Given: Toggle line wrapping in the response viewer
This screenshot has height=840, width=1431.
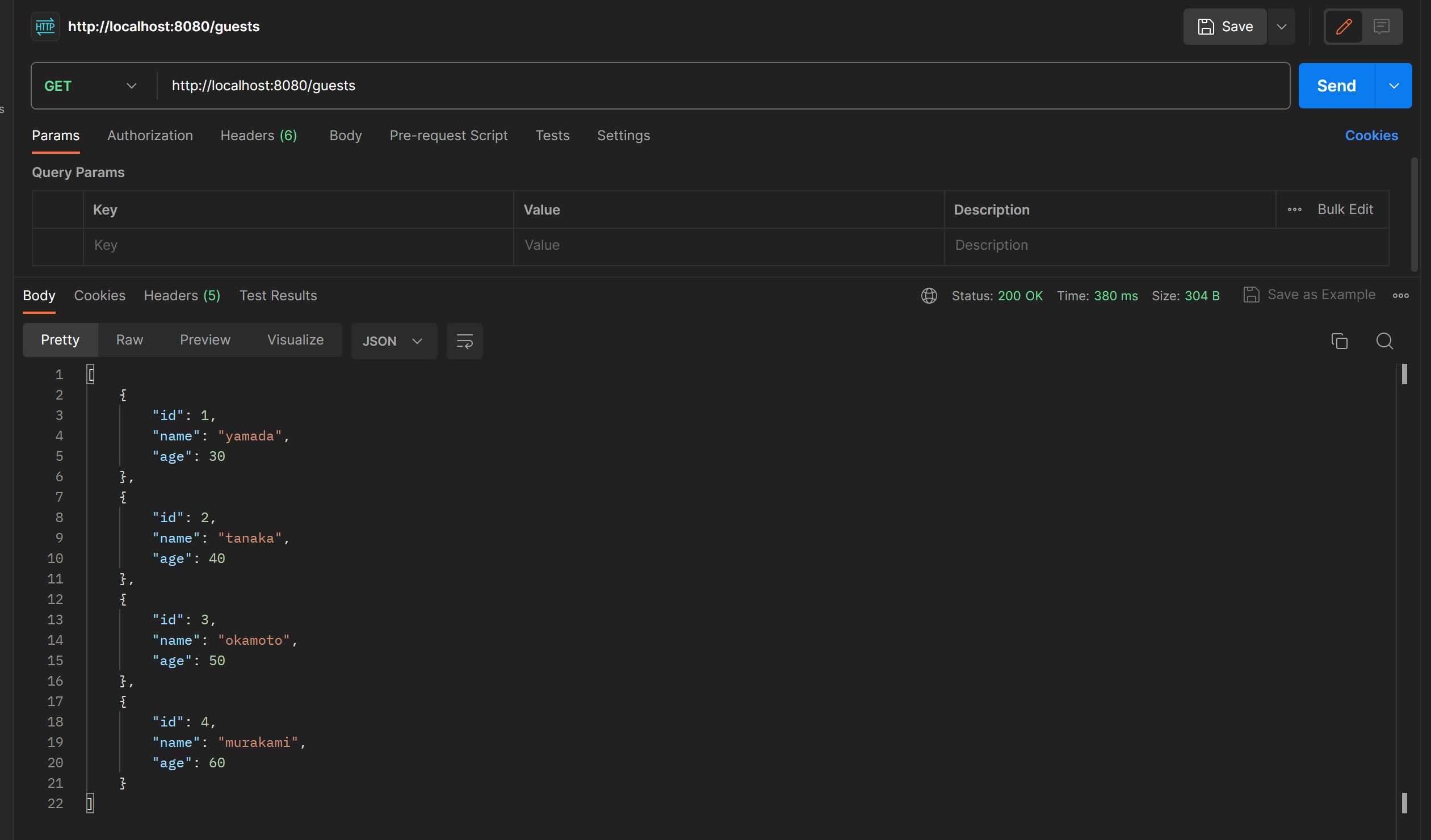Looking at the screenshot, I should click(x=464, y=341).
